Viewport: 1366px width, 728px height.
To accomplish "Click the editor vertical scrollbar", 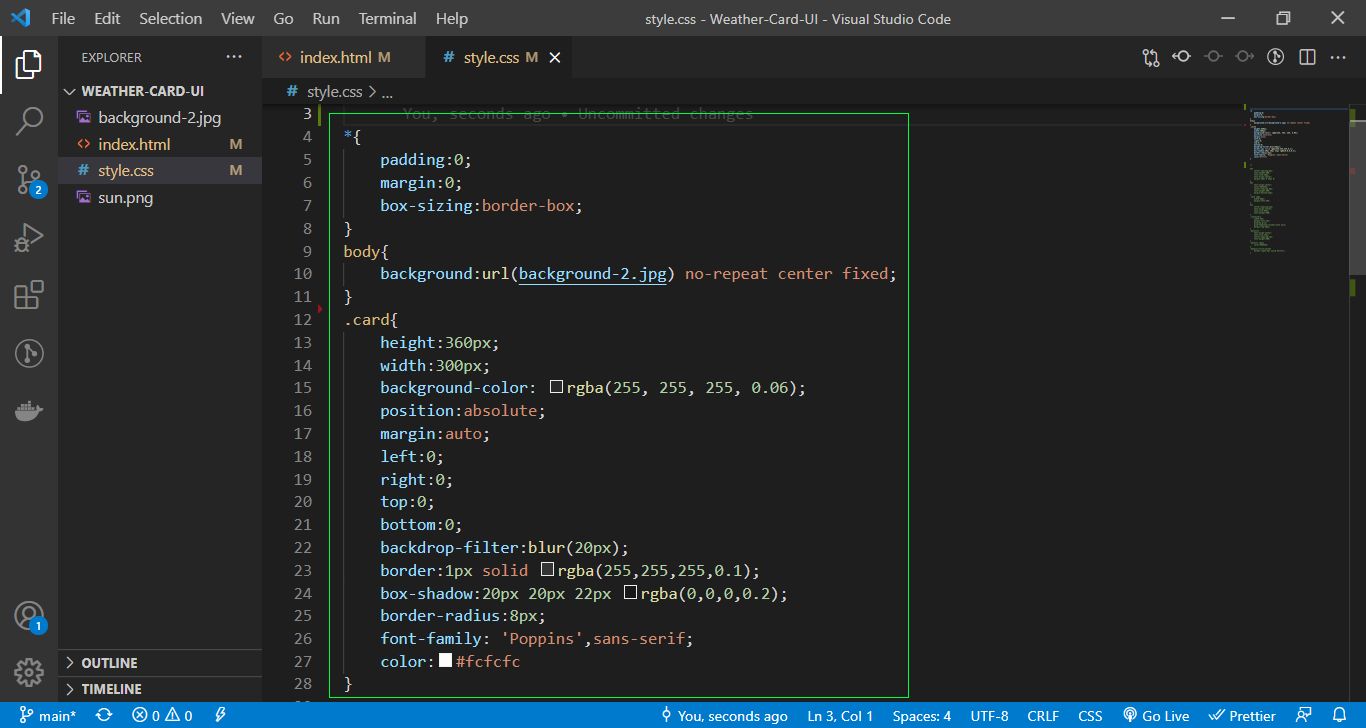I will click(x=1358, y=190).
